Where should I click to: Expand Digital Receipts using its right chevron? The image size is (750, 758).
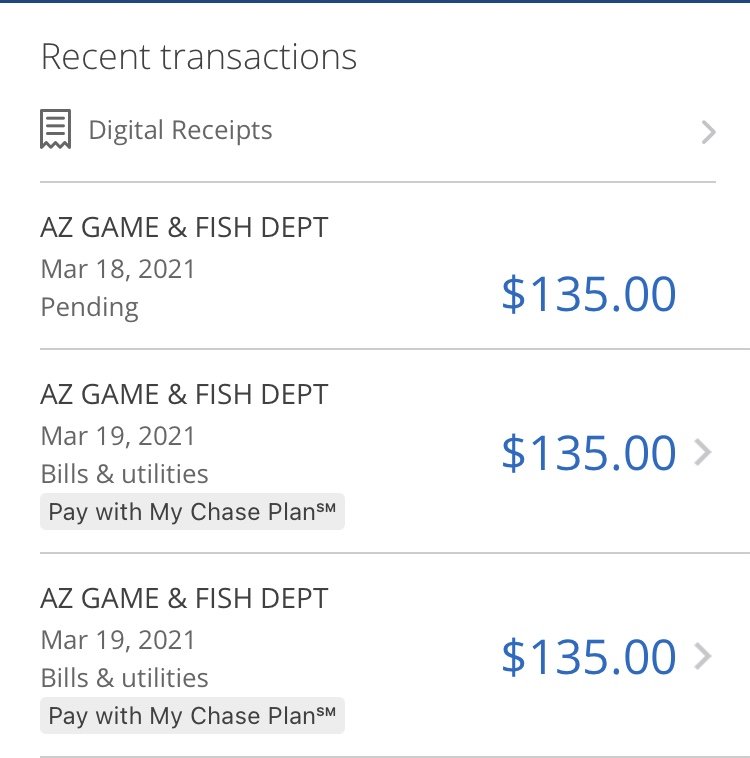point(708,132)
